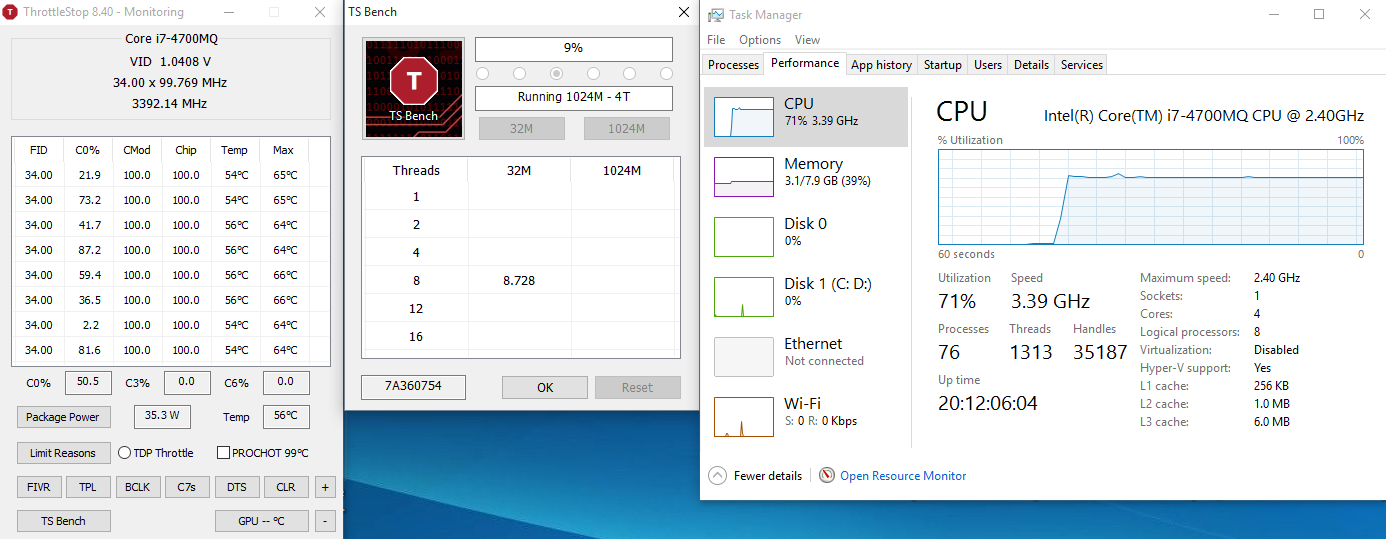The width and height of the screenshot is (1386, 539).
Task: Switch to the Performance tab
Action: click(x=805, y=63)
